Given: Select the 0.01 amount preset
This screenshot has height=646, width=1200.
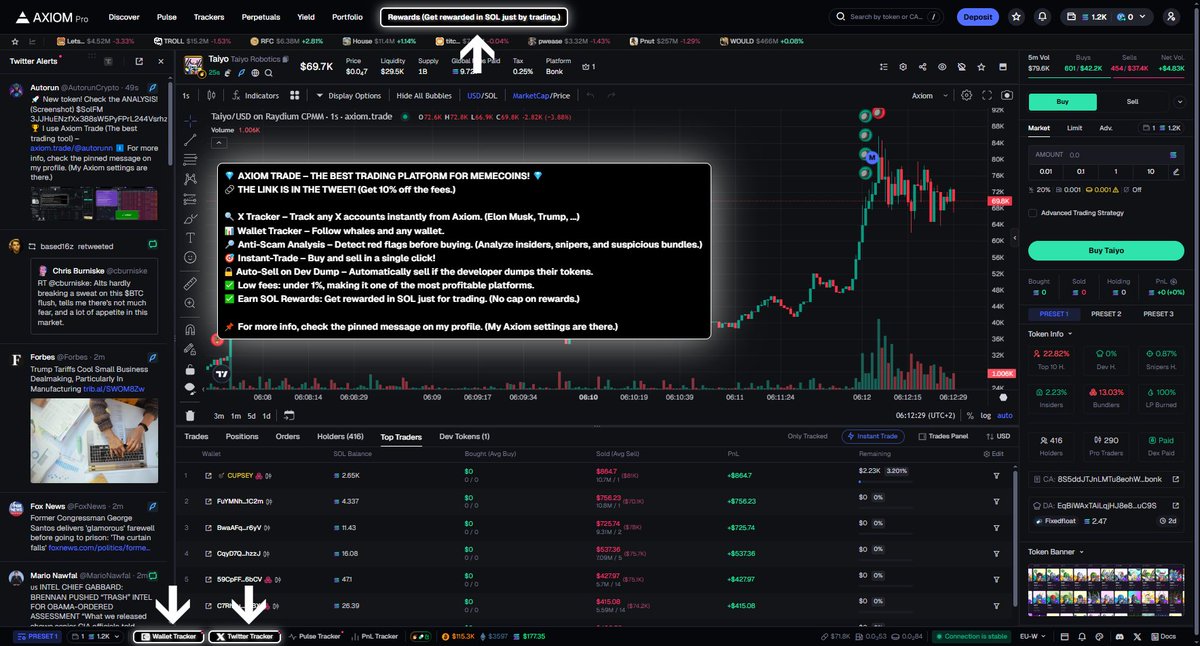Looking at the screenshot, I should coord(1047,172).
